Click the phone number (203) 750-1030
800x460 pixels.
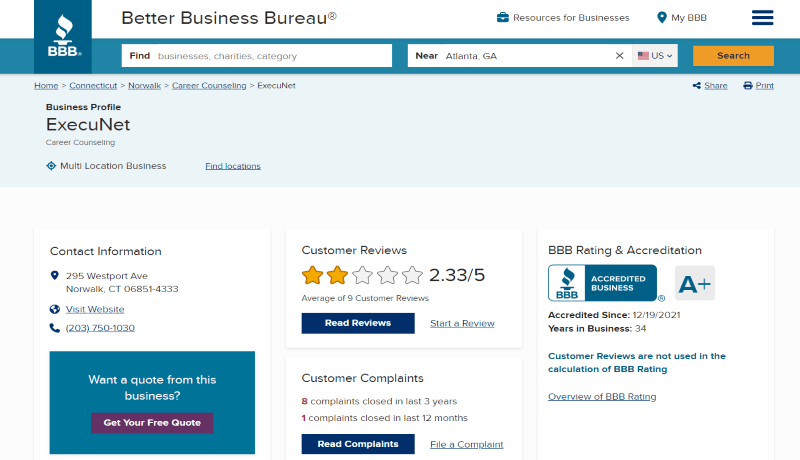pyautogui.click(x=100, y=328)
